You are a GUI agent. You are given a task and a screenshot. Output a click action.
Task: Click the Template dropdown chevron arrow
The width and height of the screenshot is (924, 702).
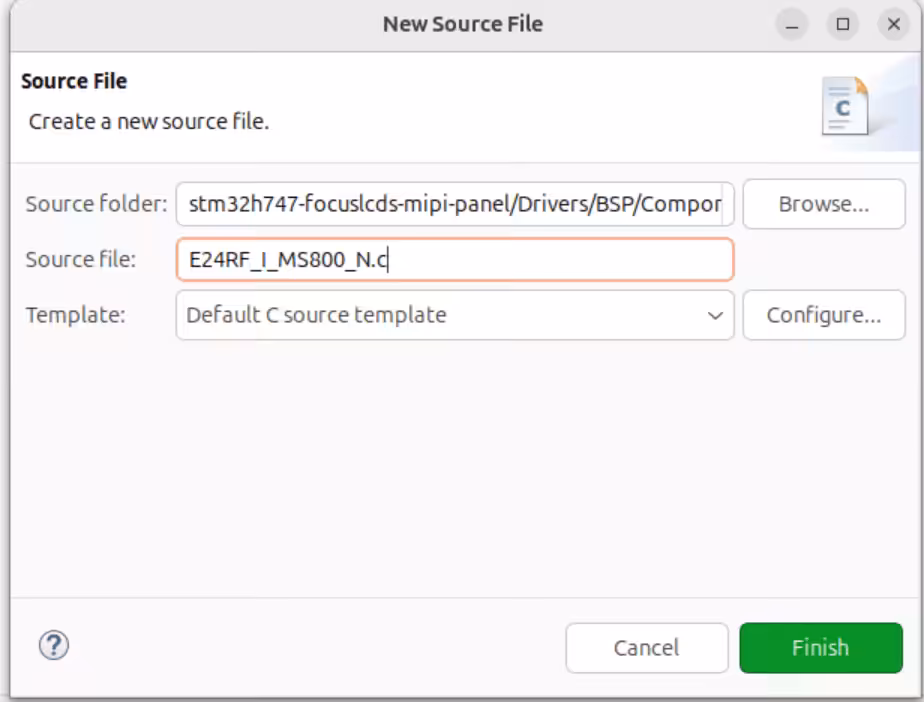point(715,315)
